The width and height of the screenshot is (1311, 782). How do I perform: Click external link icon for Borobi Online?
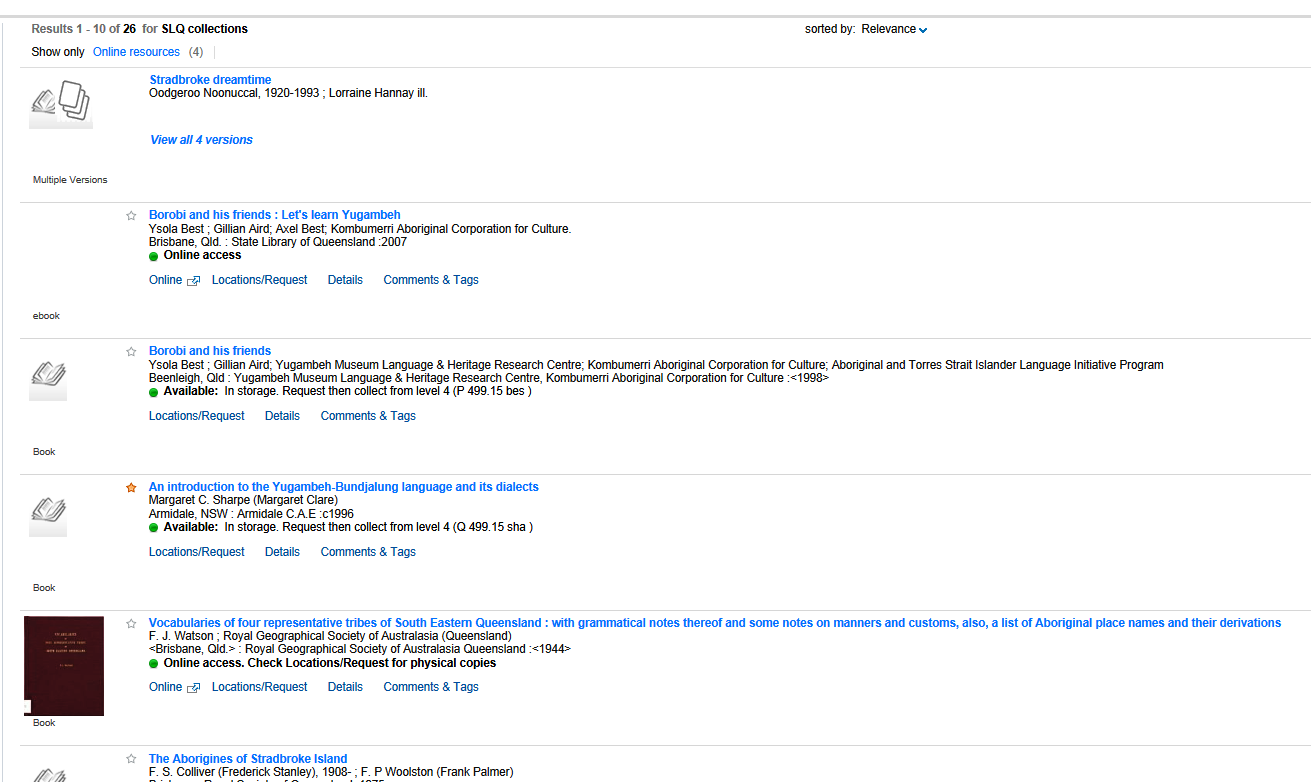pyautogui.click(x=194, y=281)
